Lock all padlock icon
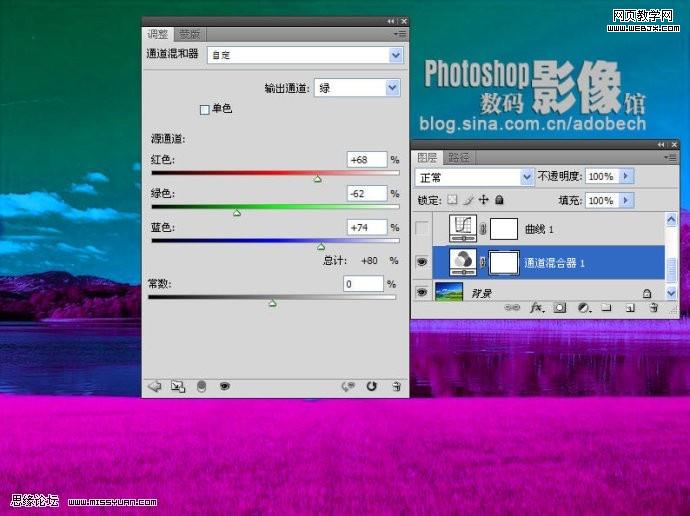The image size is (690, 516). [x=499, y=200]
